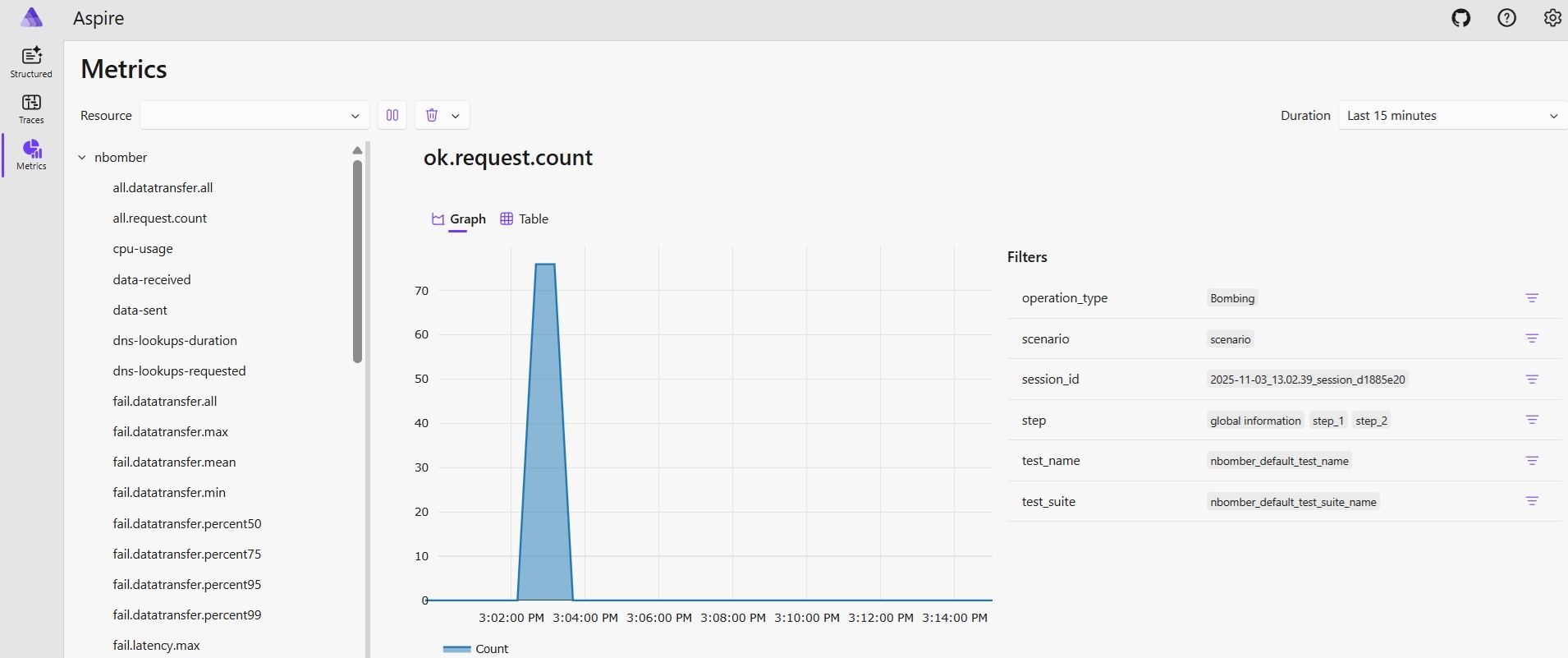Image resolution: width=1568 pixels, height=658 pixels.
Task: Select the cpu-usage metric
Action: (x=143, y=249)
